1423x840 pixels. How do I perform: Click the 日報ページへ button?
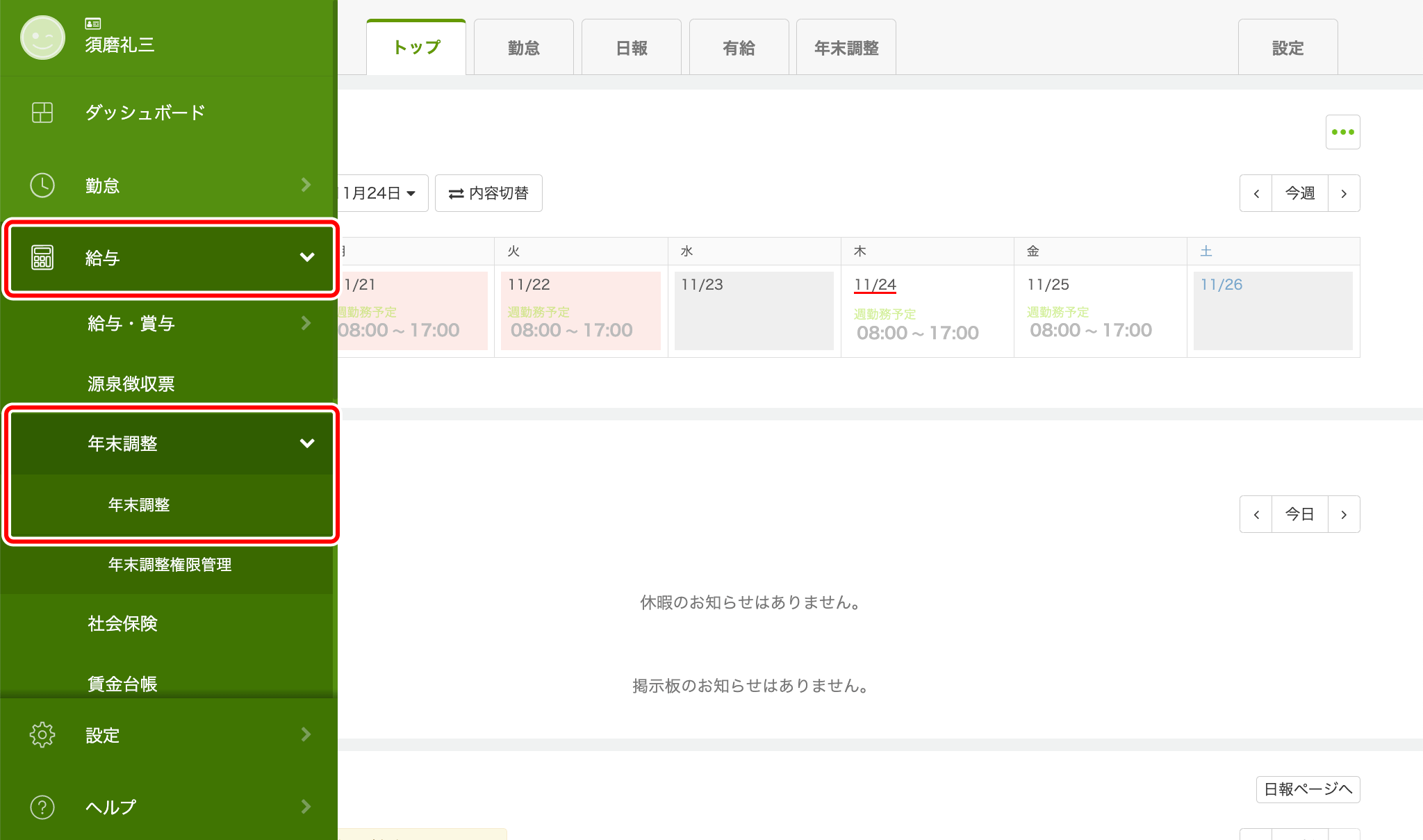pyautogui.click(x=1308, y=789)
